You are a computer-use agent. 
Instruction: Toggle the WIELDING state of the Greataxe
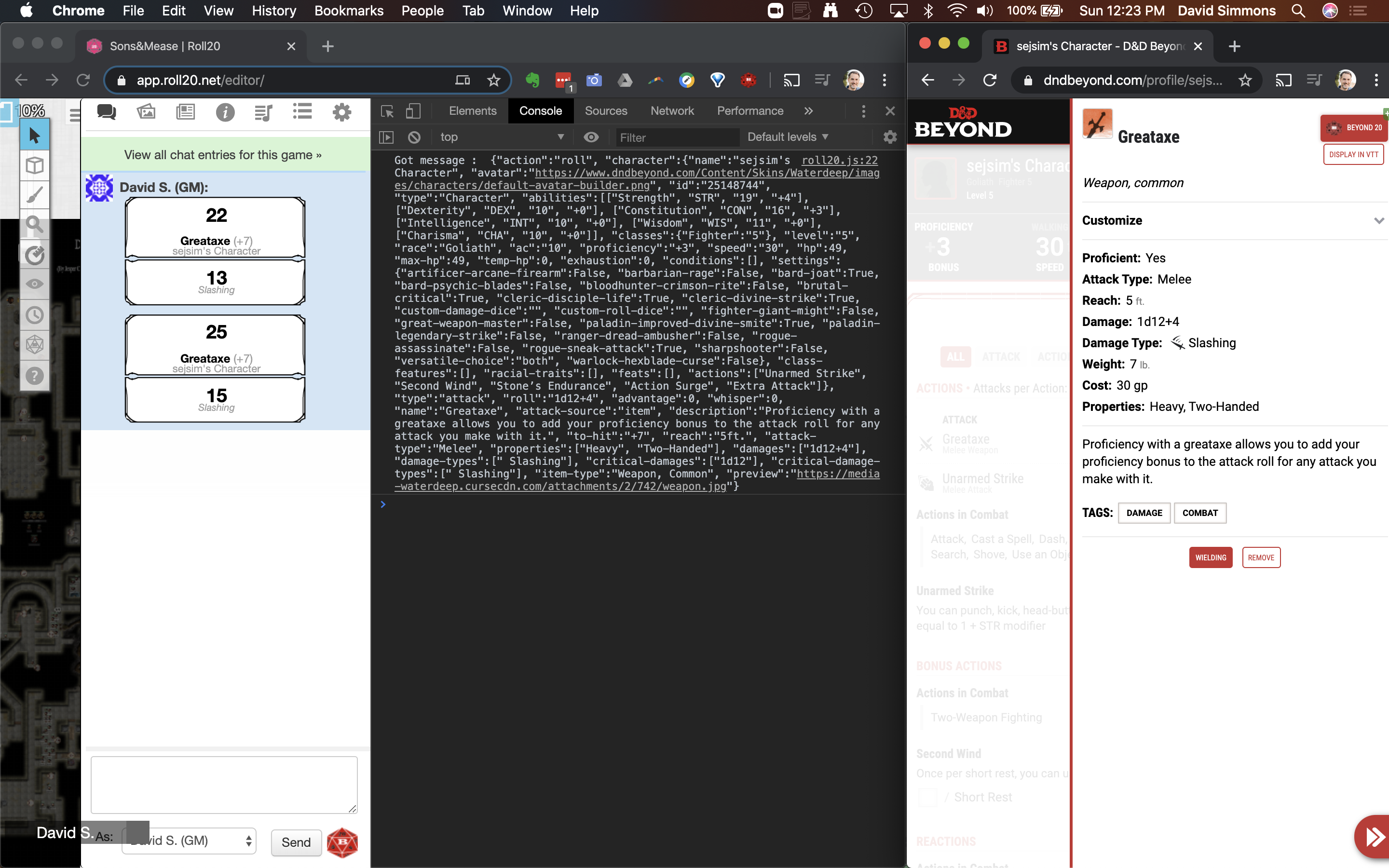(1210, 557)
